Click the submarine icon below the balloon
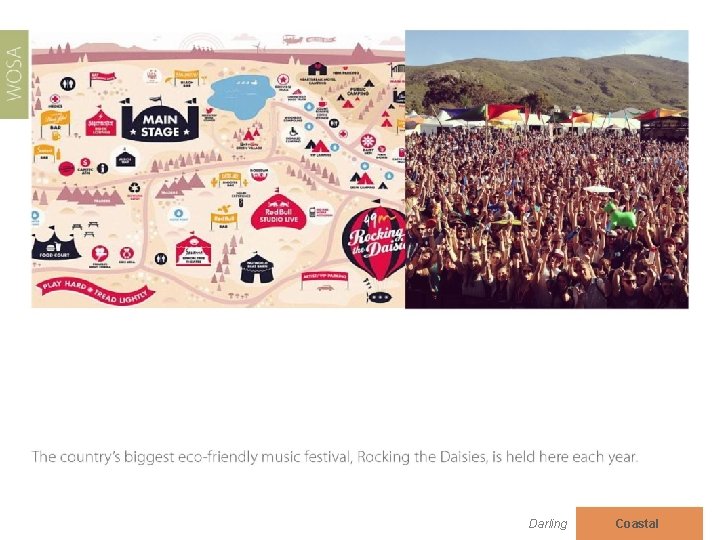This screenshot has height=540, width=720. (379, 297)
